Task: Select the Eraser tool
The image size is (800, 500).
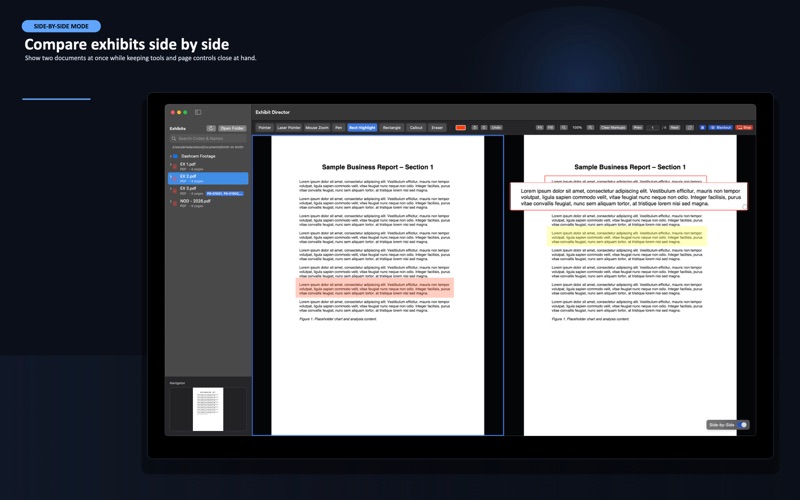Action: pos(437,128)
